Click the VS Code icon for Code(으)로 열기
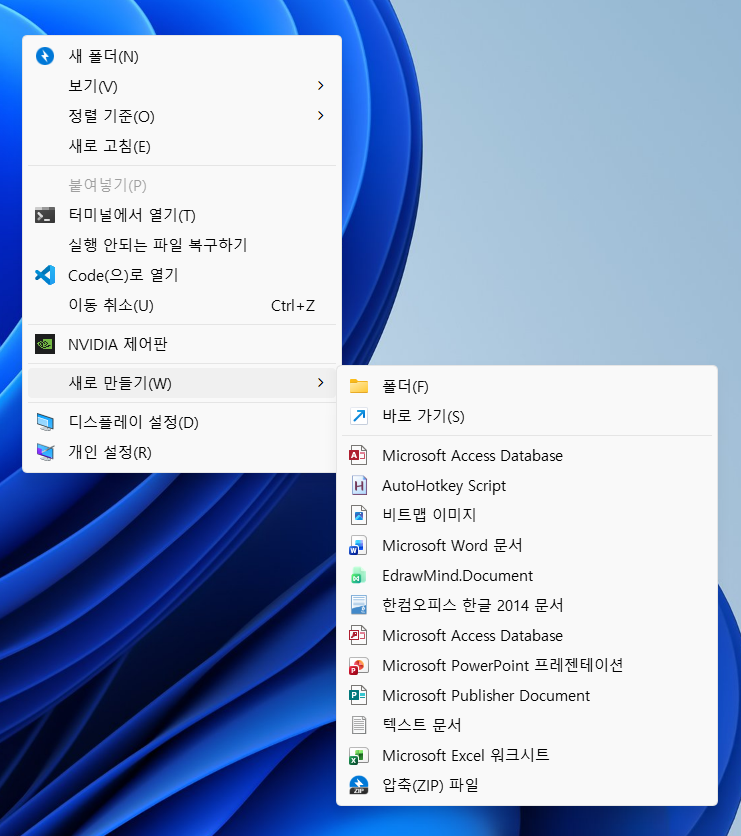This screenshot has width=741, height=836. 45,275
